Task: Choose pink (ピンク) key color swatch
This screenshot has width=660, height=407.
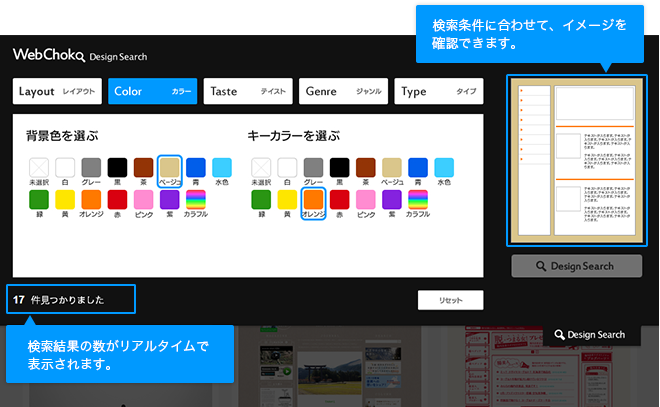Action: click(x=365, y=200)
